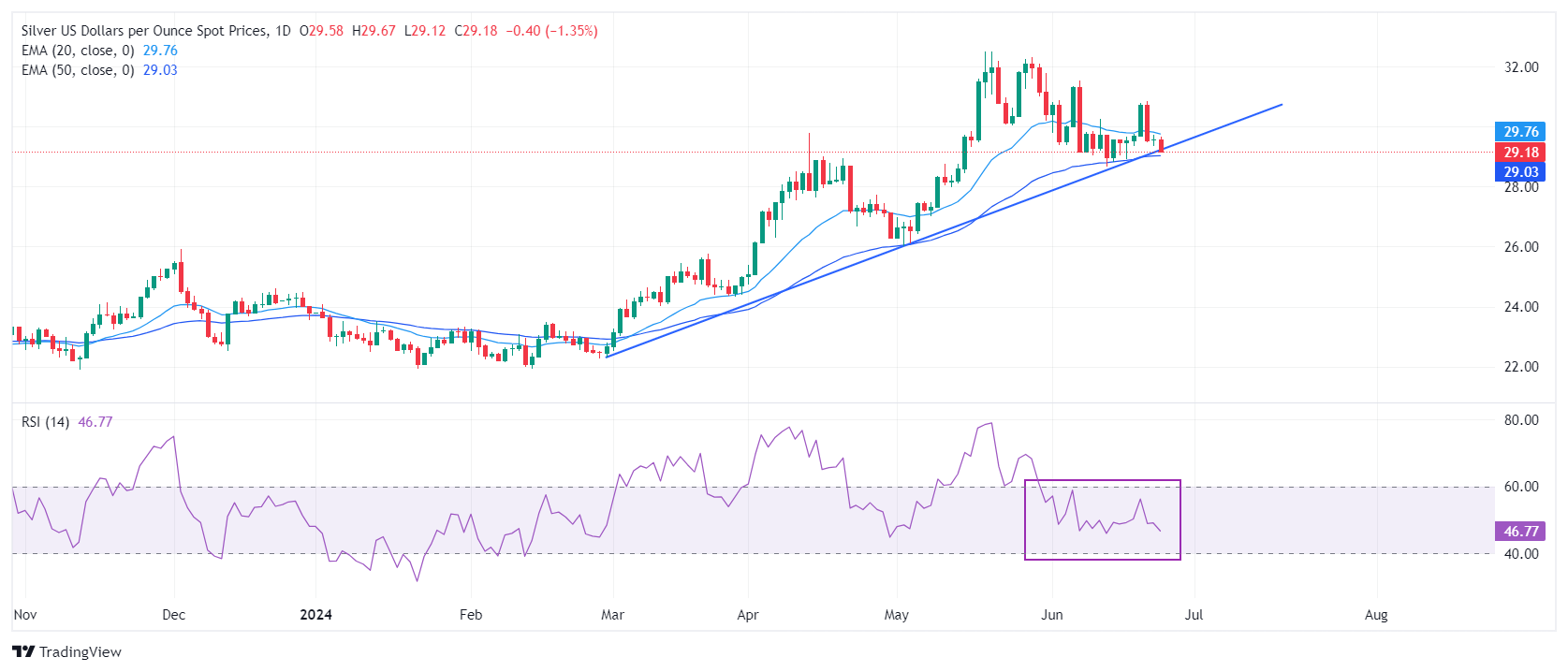Click the Aug label on the time axis
The height and width of the screenshot is (672, 1568).
[1375, 615]
